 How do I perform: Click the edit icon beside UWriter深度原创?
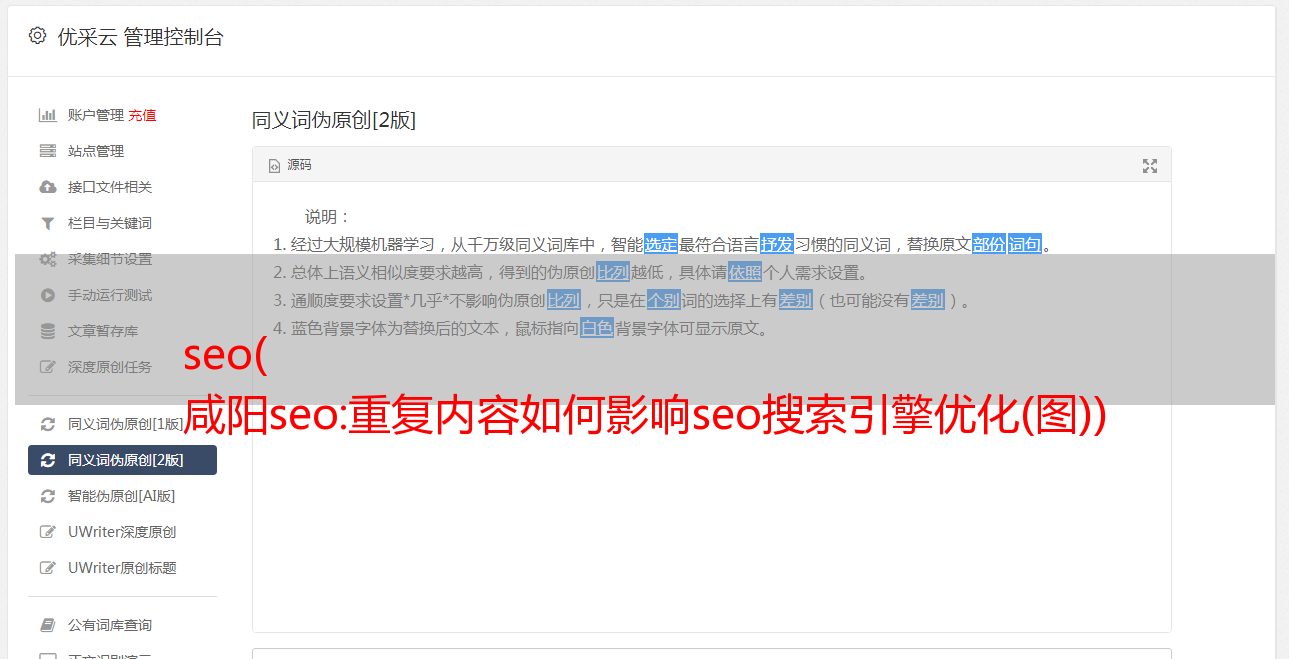[x=47, y=532]
